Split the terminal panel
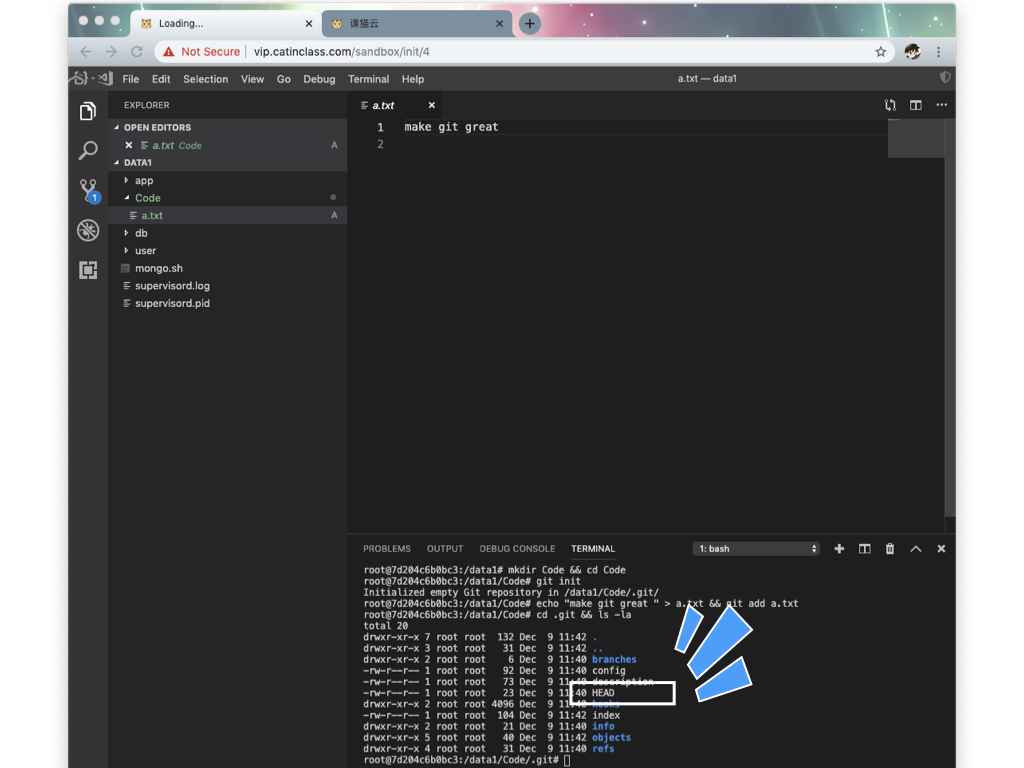The width and height of the screenshot is (1024, 768). coord(864,549)
